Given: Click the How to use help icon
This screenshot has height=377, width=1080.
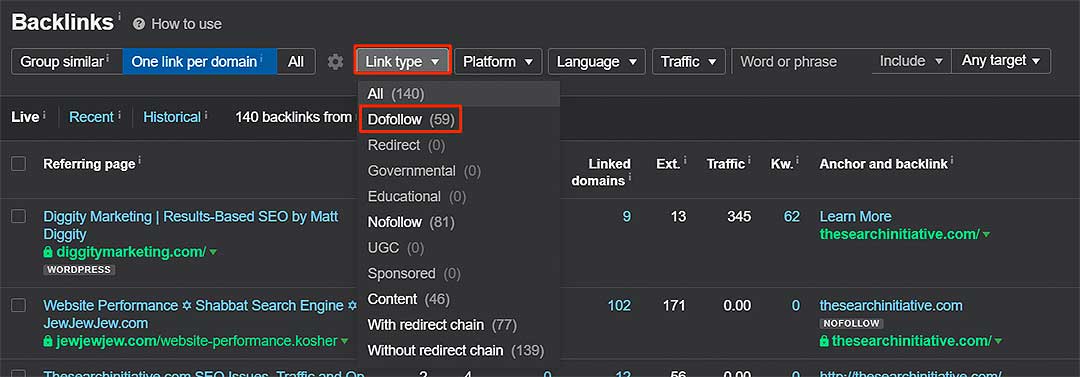Looking at the screenshot, I should coord(139,24).
